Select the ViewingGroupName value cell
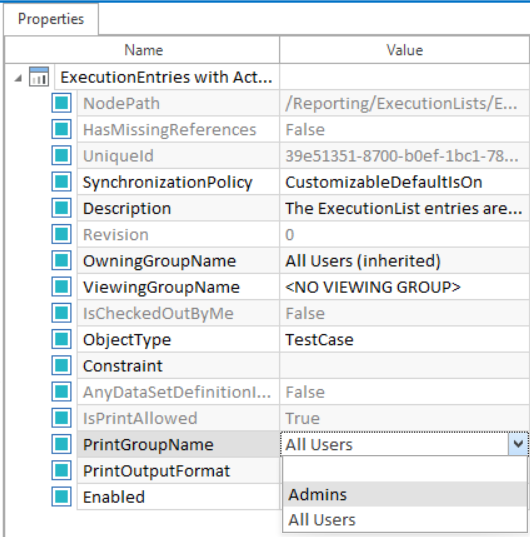The height and width of the screenshot is (537, 530). [x=404, y=287]
